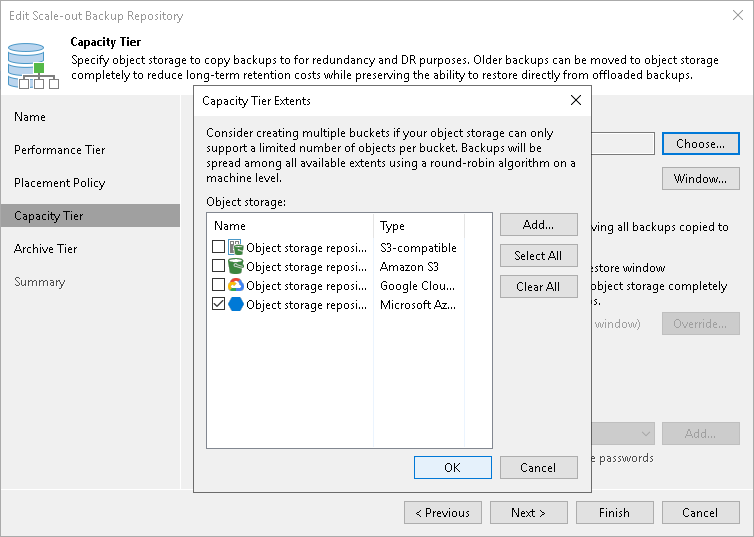Confirm with OK button
This screenshot has height=537, width=754.
(x=452, y=467)
